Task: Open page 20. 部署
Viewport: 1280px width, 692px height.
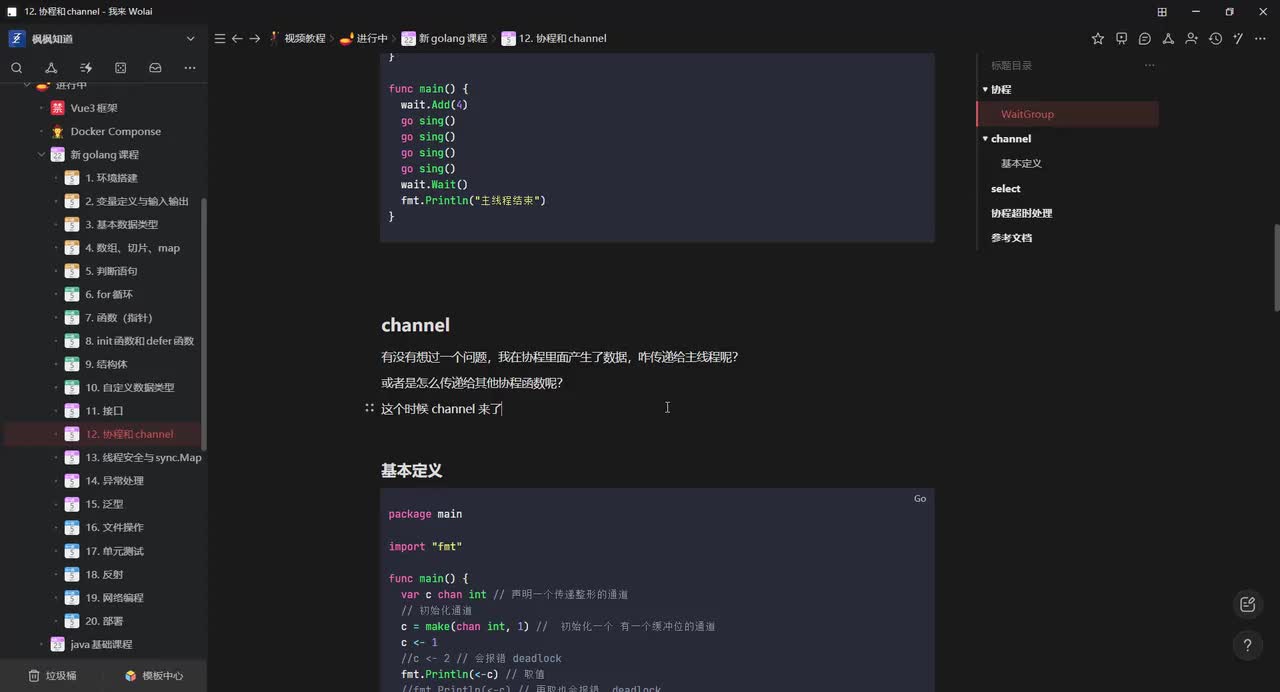Action: tap(104, 621)
